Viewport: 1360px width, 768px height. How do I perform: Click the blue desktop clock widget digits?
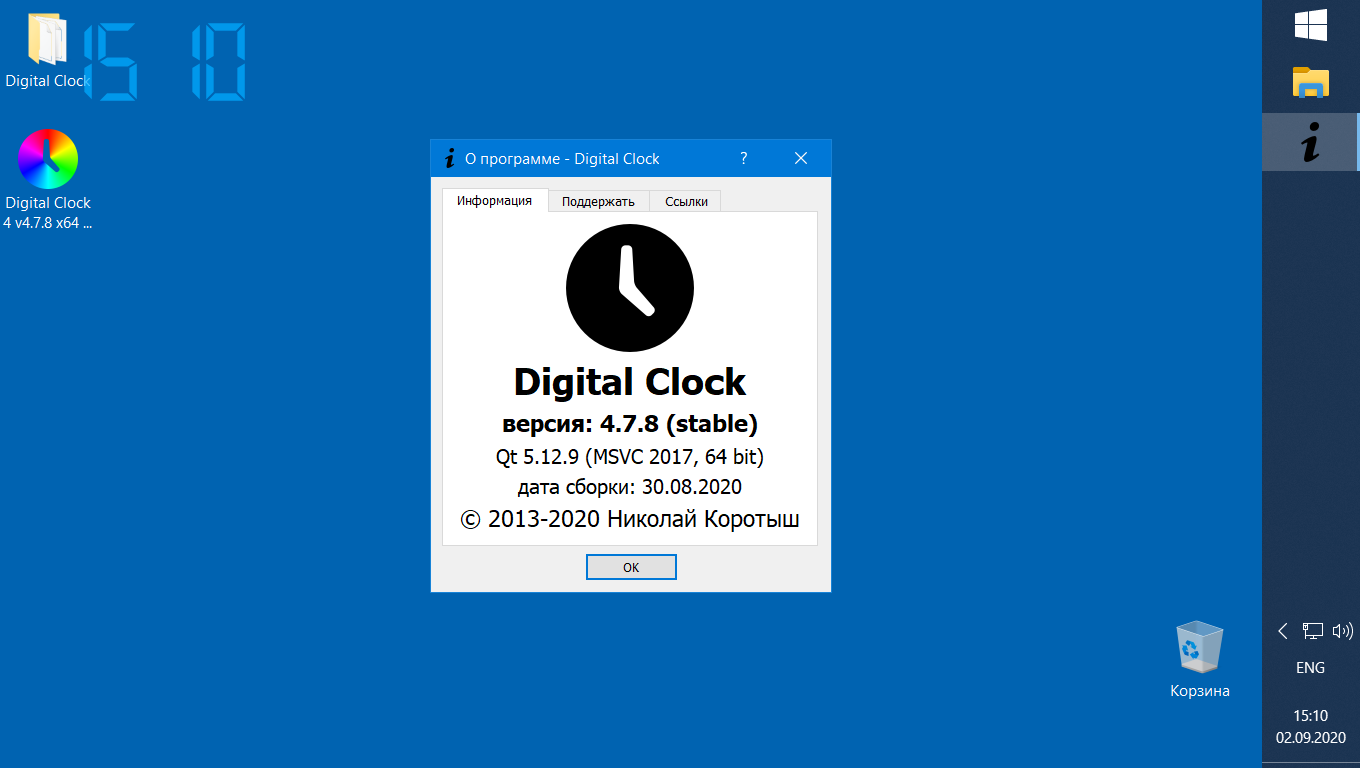tap(165, 62)
